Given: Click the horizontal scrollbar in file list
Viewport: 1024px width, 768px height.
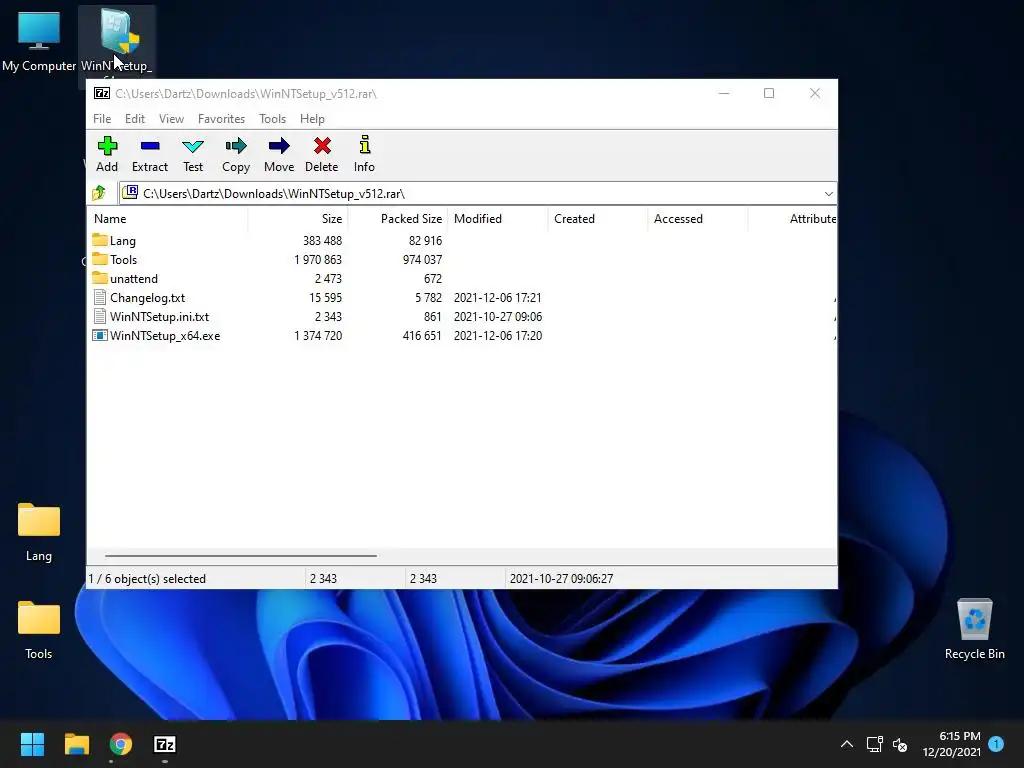Looking at the screenshot, I should (240, 556).
